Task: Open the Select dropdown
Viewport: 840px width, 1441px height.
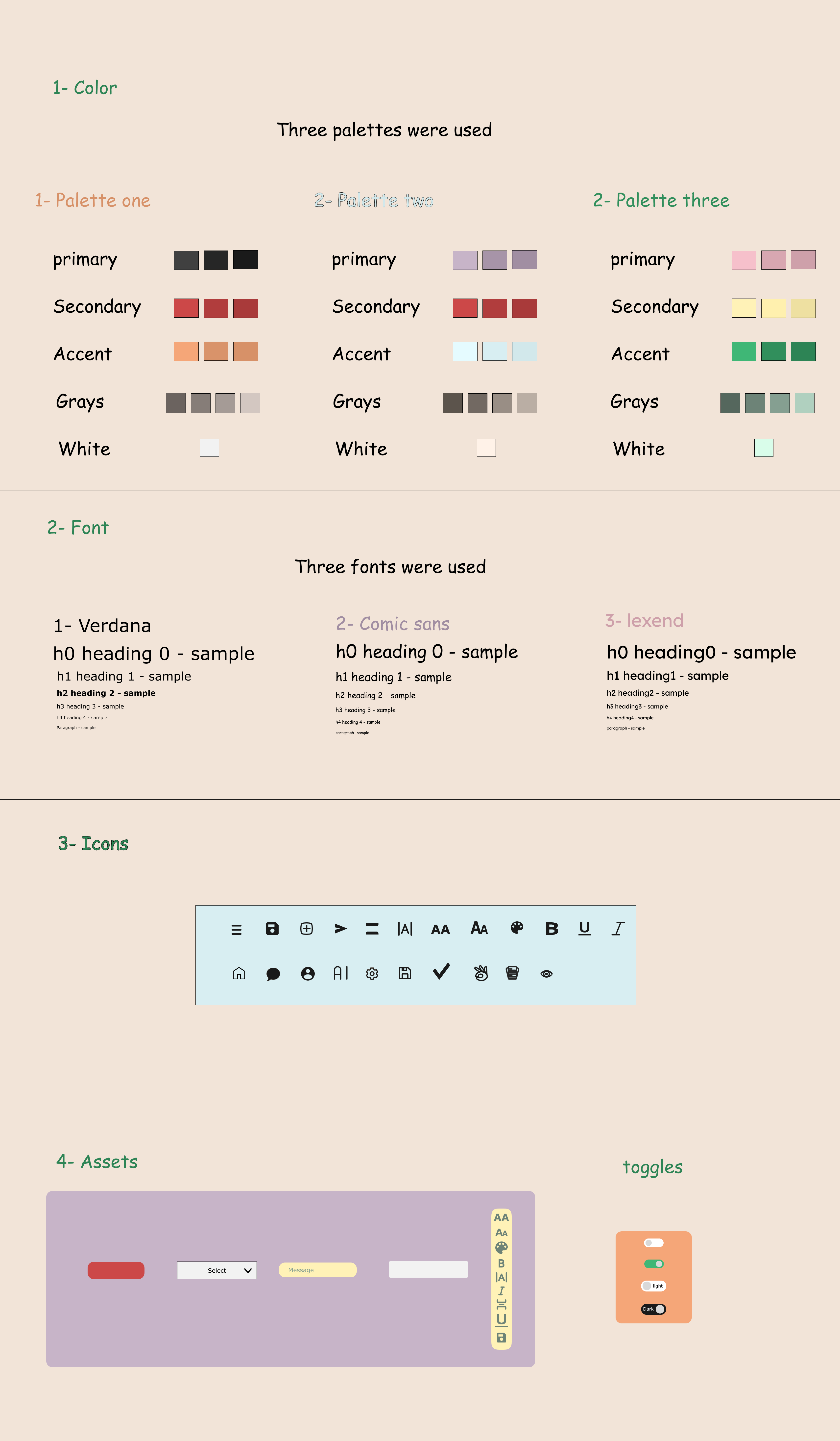Action: [x=216, y=1270]
